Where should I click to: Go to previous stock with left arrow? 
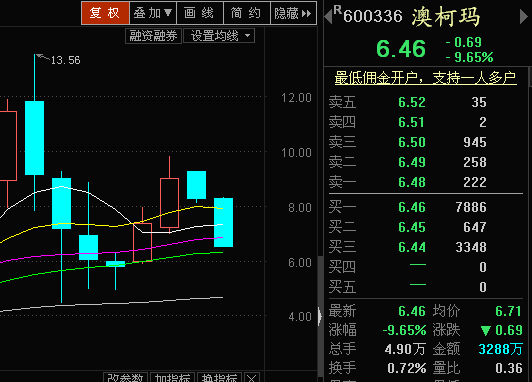point(328,17)
